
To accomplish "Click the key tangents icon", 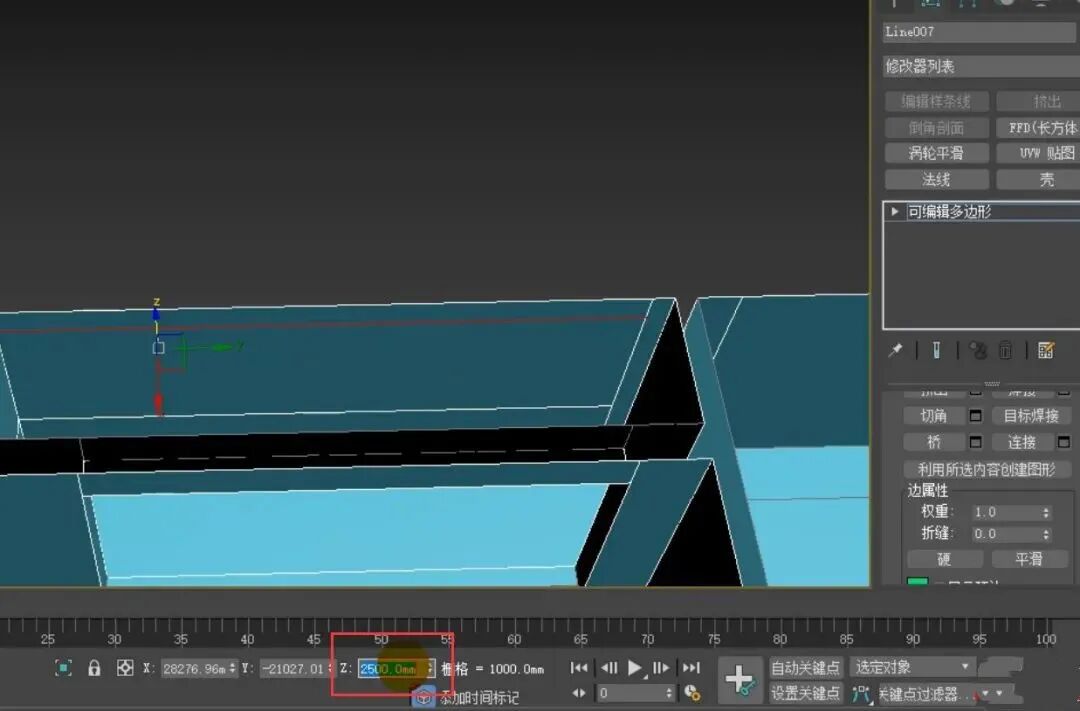I will (861, 693).
